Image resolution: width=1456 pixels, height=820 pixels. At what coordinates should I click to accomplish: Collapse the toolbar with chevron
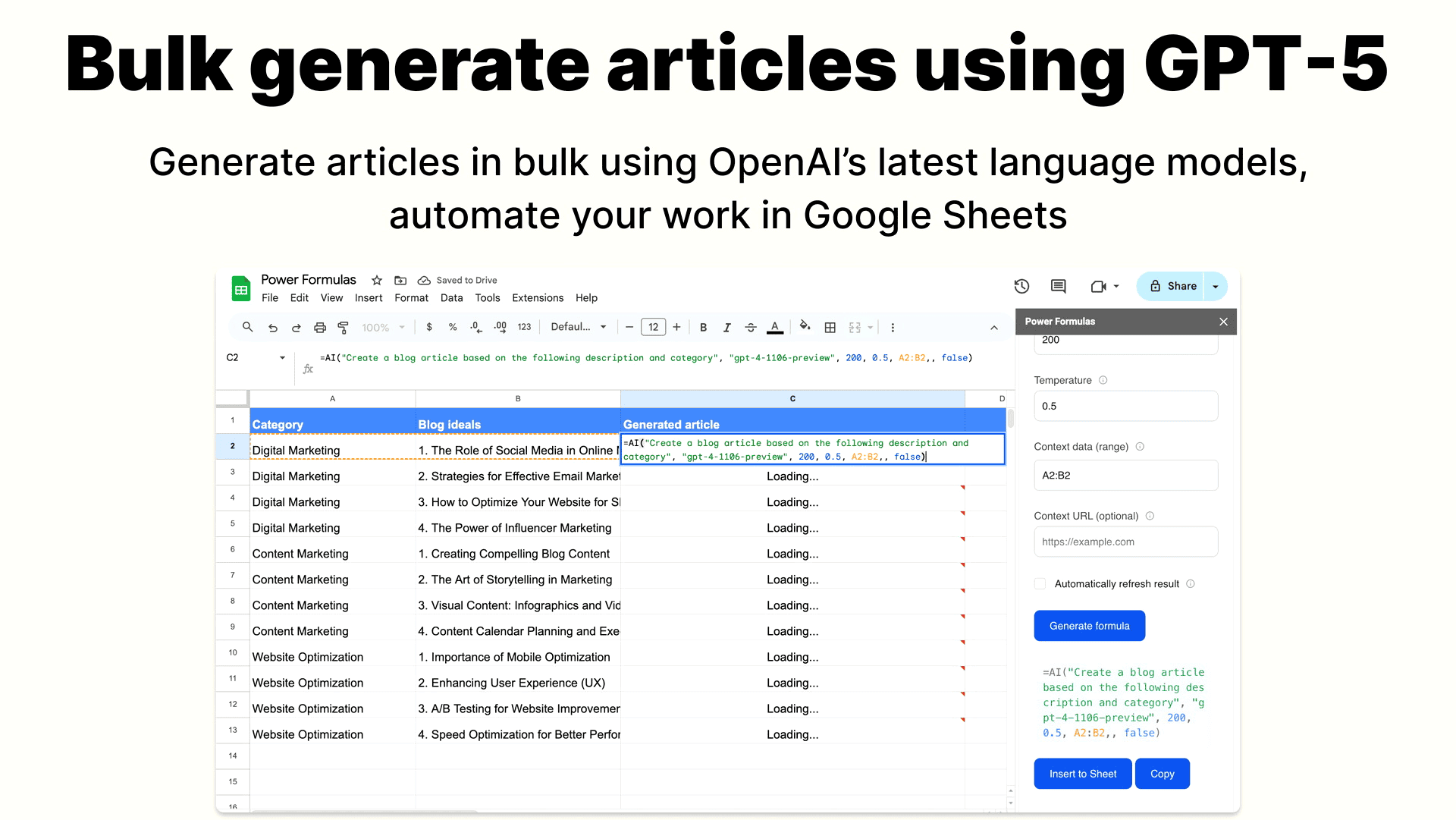(994, 328)
